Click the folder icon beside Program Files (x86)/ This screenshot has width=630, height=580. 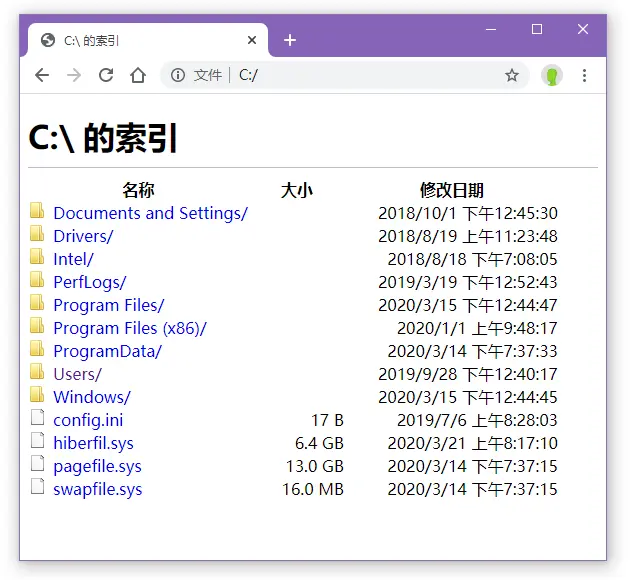[x=37, y=325]
